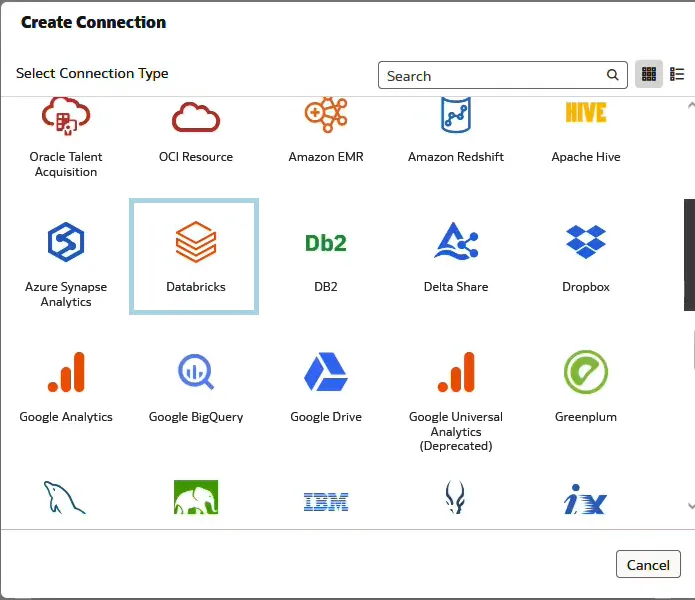This screenshot has height=600, width=695.
Task: Select the Greenplum connection icon
Action: [586, 372]
